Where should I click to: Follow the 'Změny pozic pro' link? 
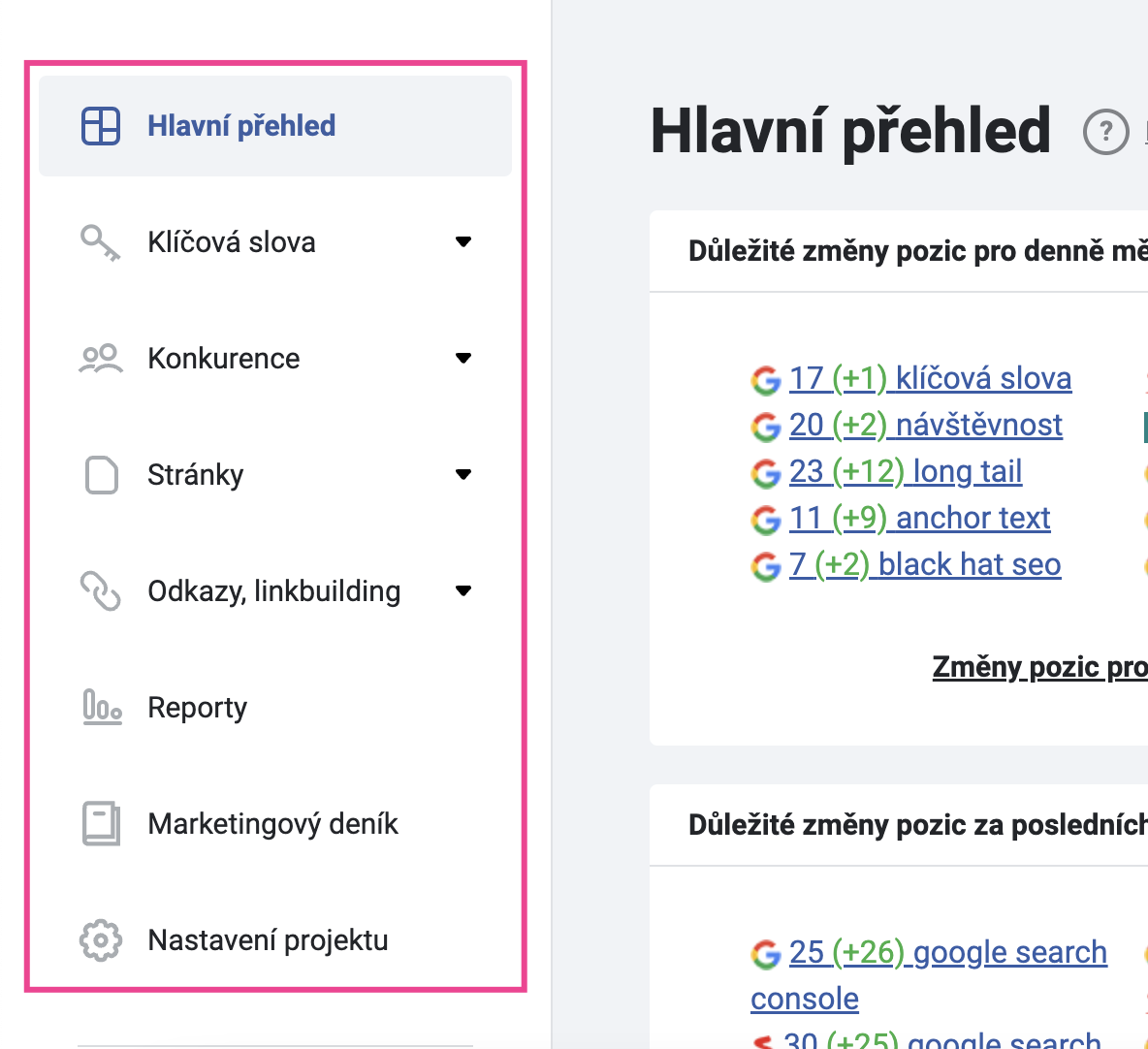point(1039,667)
